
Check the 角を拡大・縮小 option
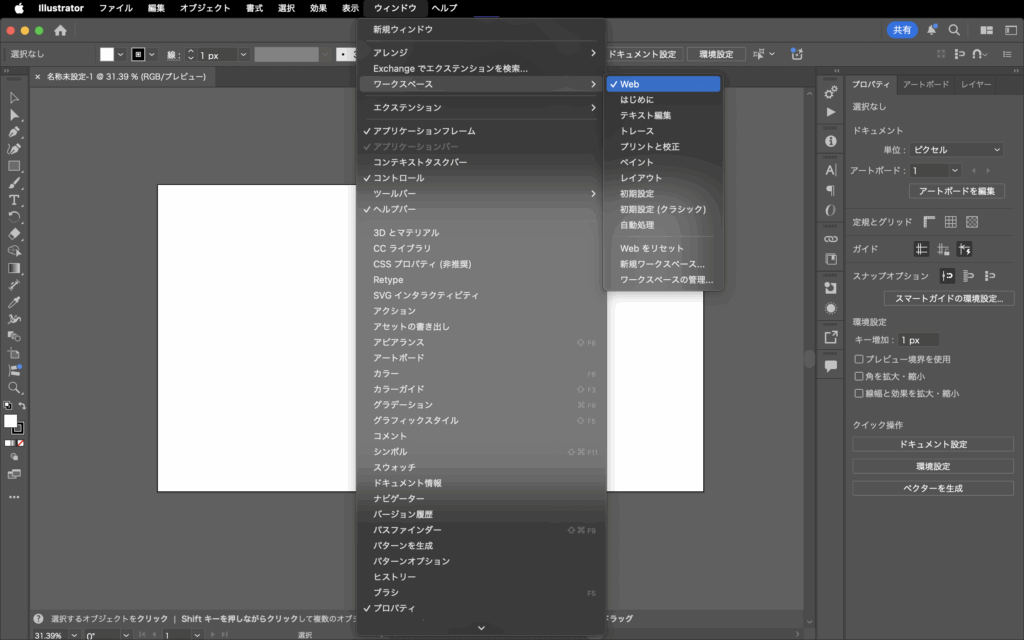[859, 376]
